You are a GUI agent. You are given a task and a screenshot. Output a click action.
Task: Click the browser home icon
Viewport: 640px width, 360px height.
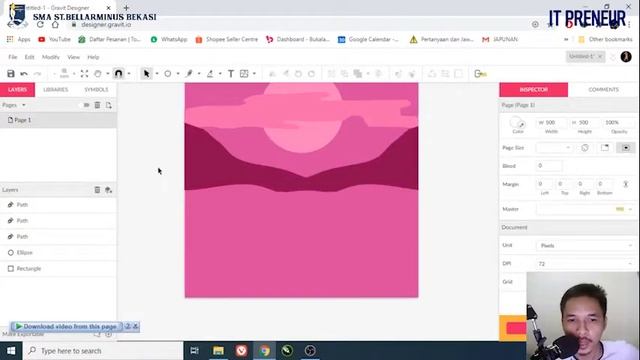[55, 24]
